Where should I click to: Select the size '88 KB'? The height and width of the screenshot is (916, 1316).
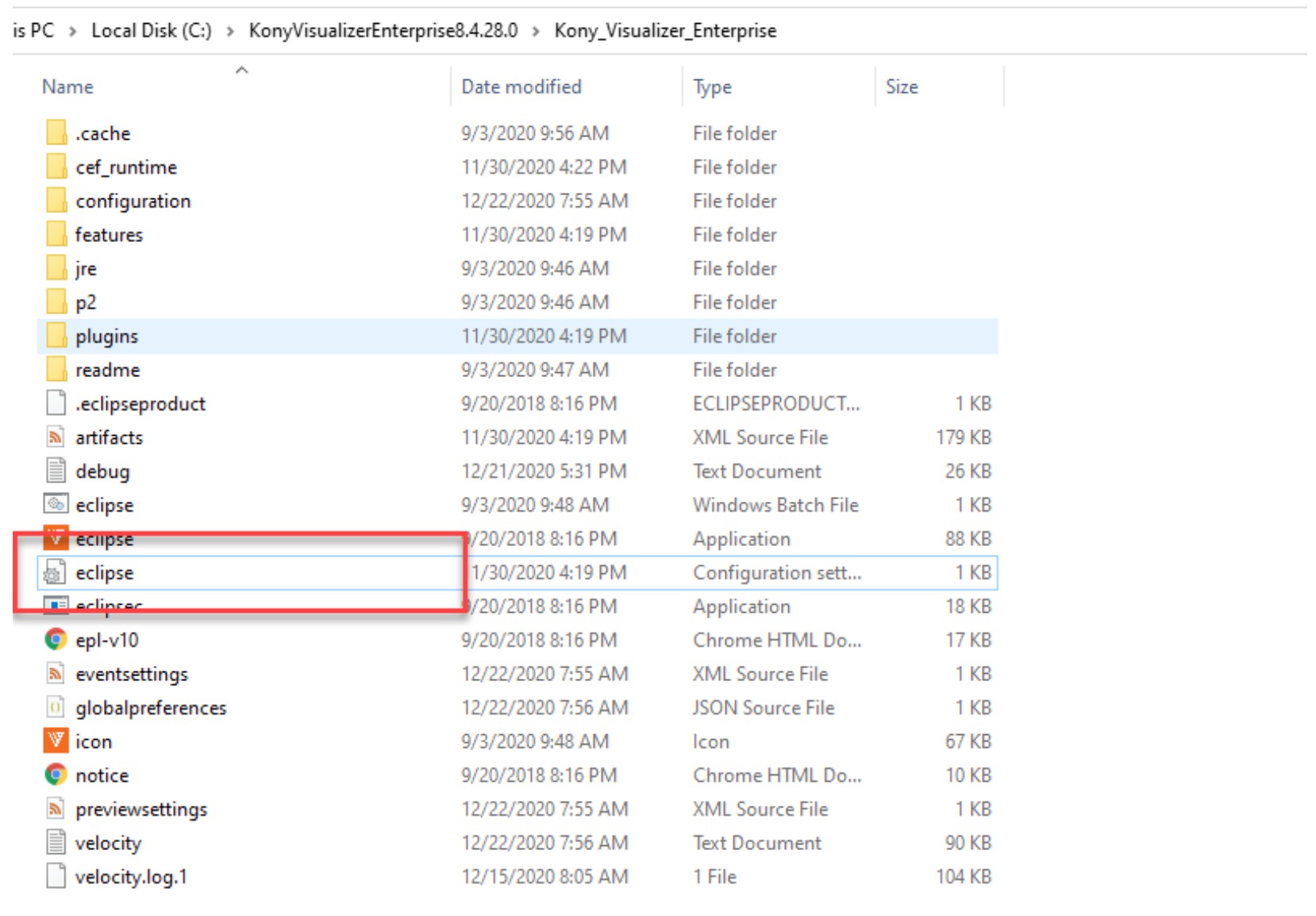[x=968, y=538]
